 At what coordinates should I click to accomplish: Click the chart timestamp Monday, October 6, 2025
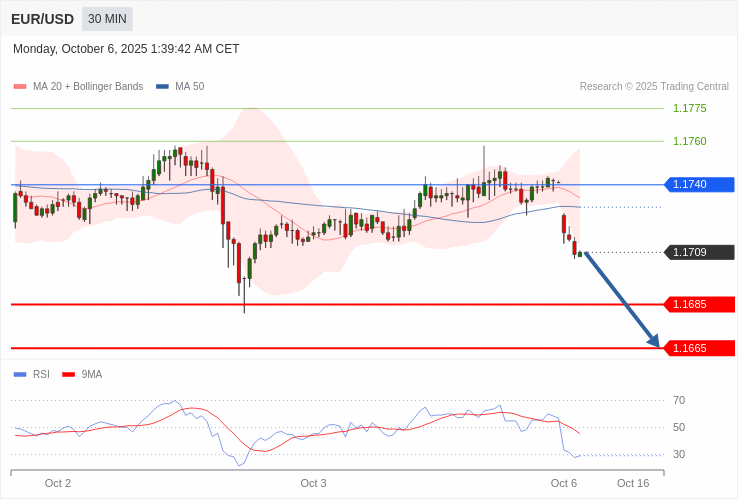(126, 49)
